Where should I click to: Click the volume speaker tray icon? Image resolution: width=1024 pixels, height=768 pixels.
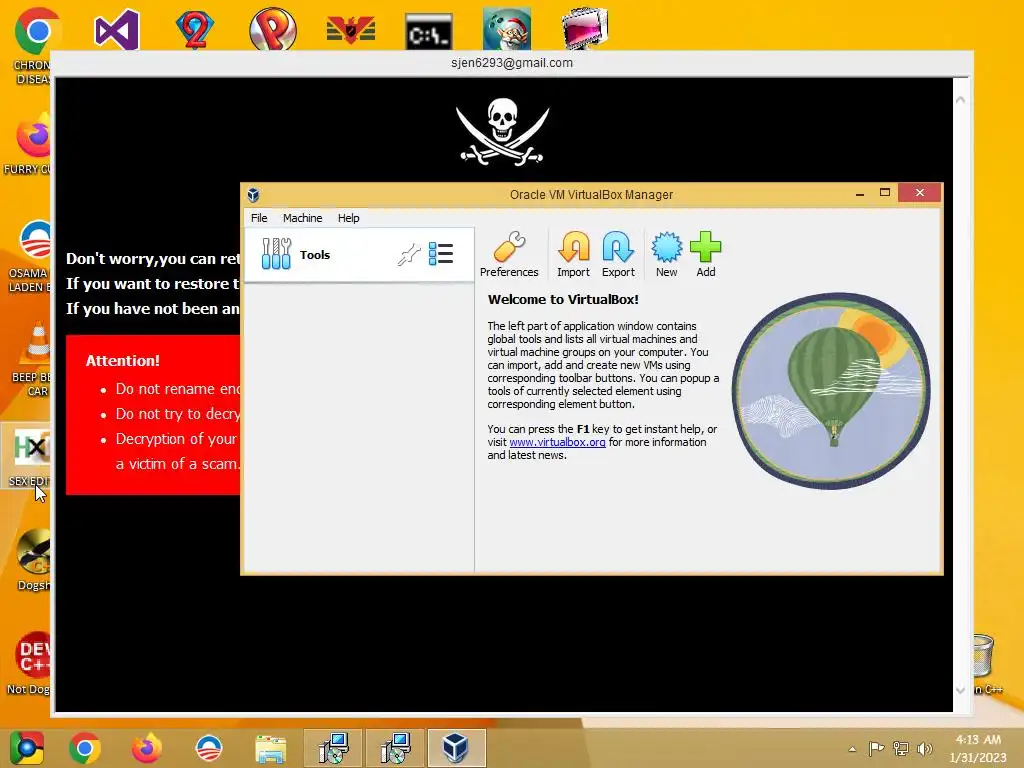(924, 748)
